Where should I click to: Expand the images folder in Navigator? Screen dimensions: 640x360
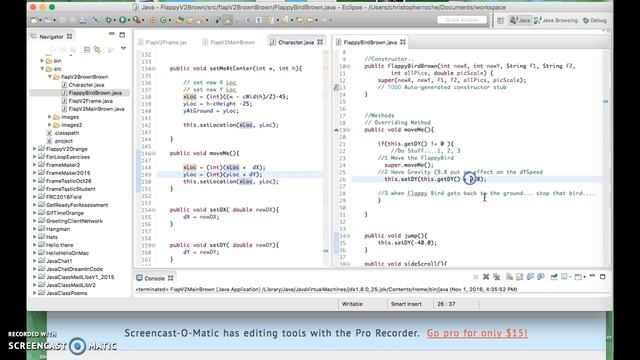point(50,117)
